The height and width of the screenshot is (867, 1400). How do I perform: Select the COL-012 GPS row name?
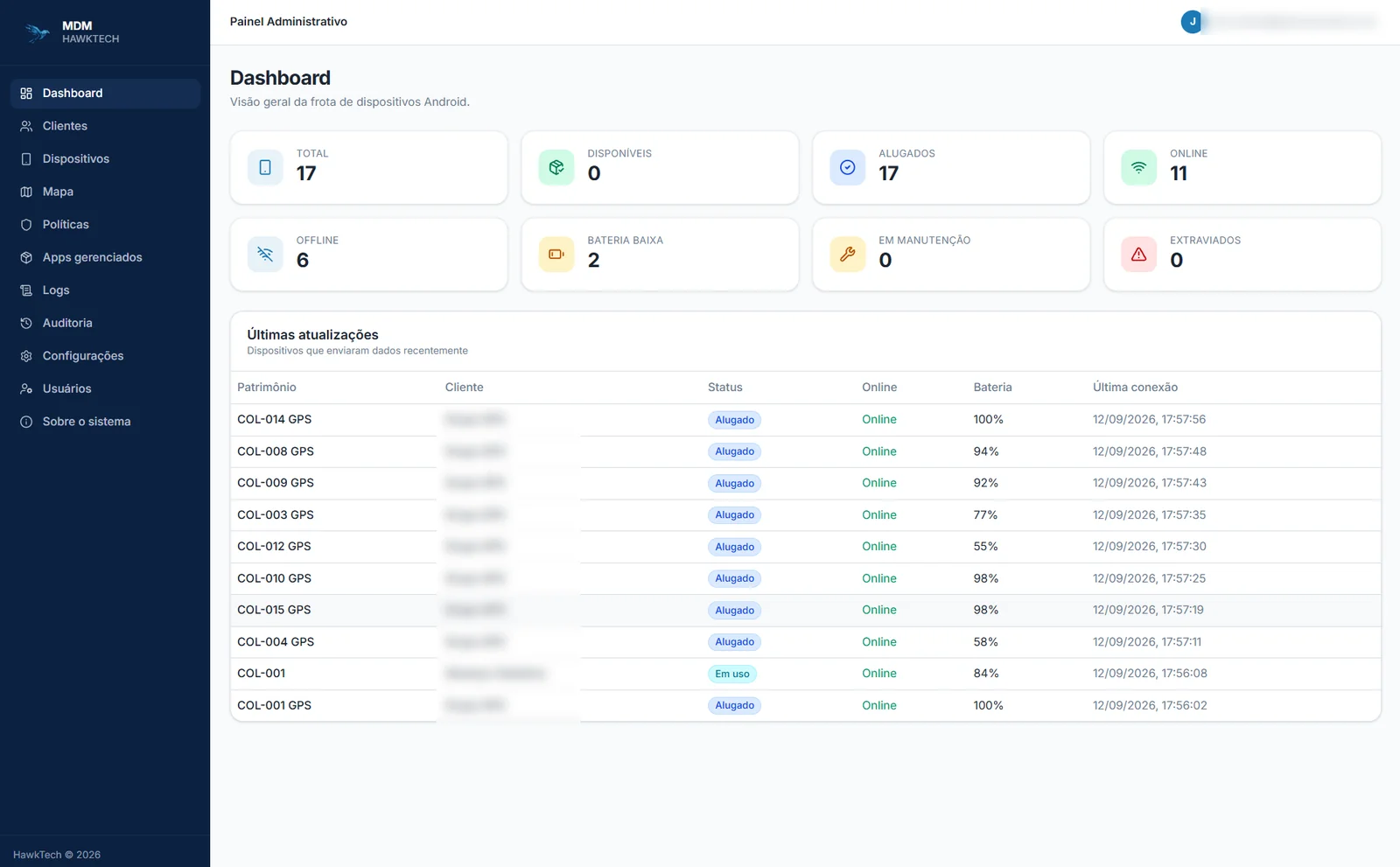pyautogui.click(x=274, y=547)
